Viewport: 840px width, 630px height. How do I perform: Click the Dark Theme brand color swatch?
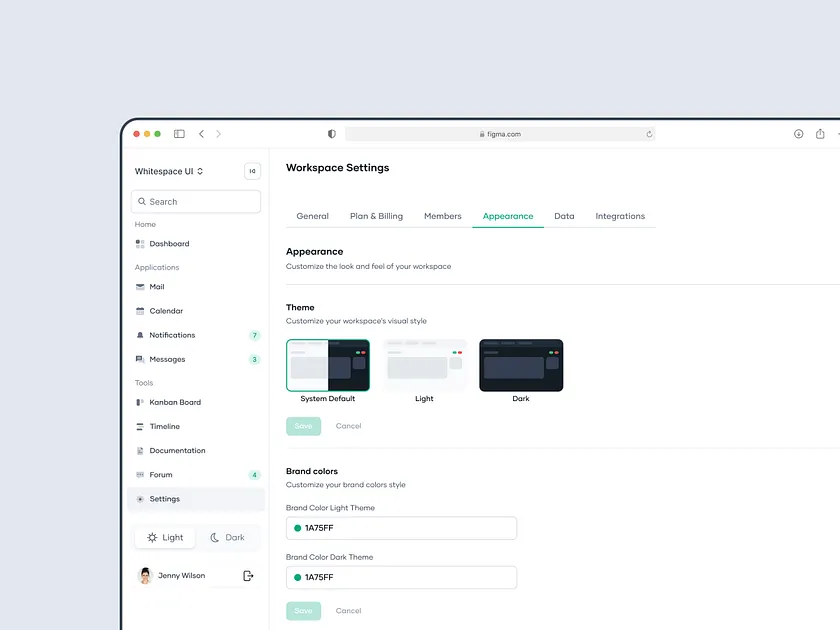pos(297,578)
